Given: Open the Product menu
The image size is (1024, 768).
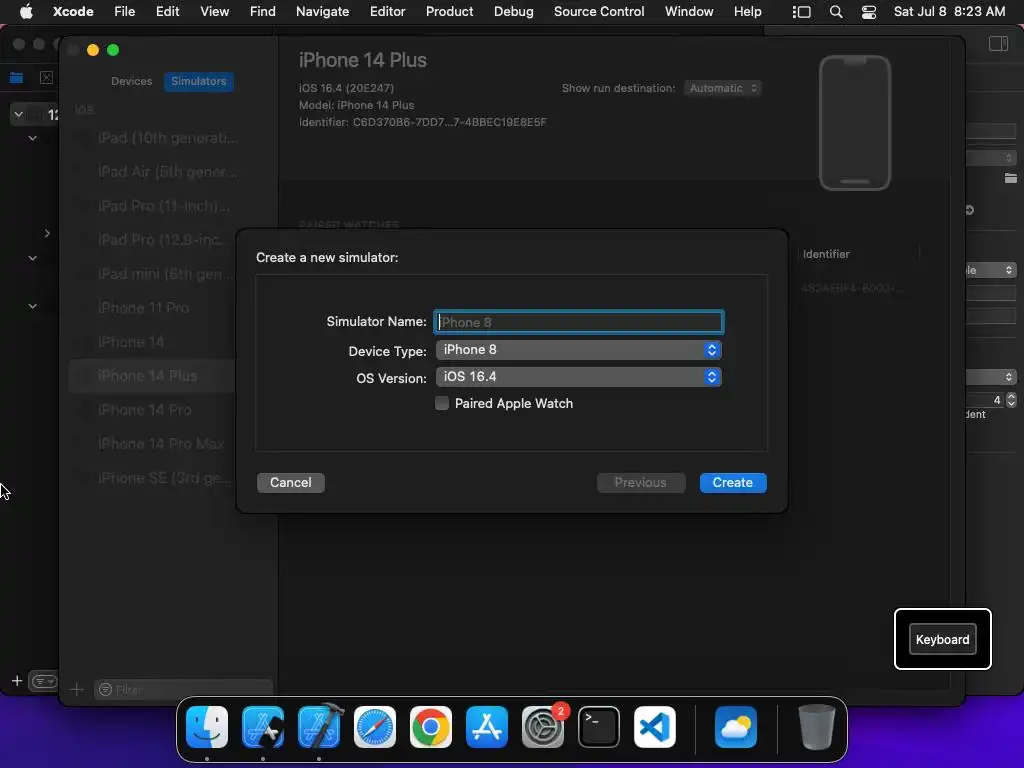Looking at the screenshot, I should click(449, 12).
